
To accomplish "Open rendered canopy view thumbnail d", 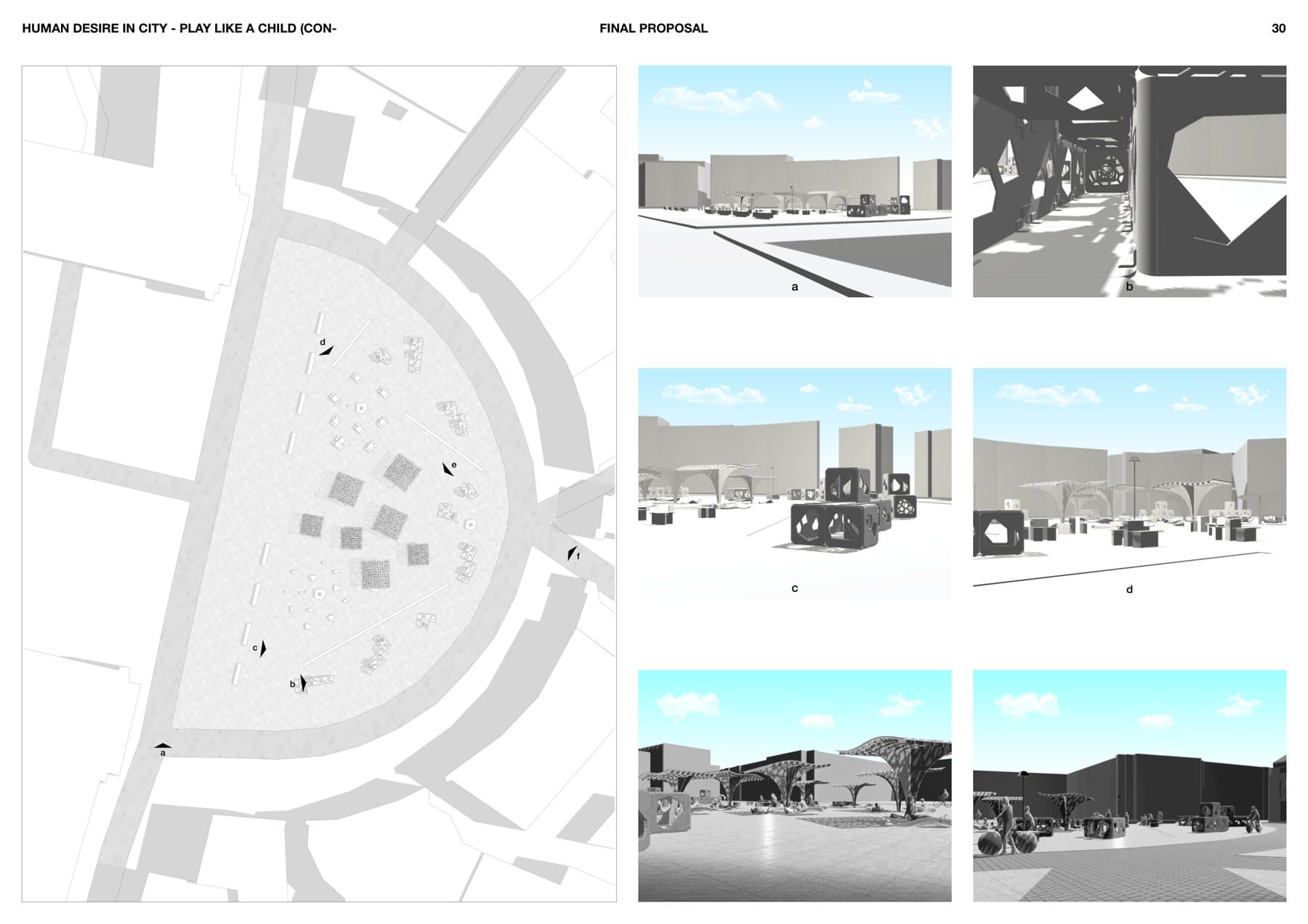I will click(x=1129, y=483).
